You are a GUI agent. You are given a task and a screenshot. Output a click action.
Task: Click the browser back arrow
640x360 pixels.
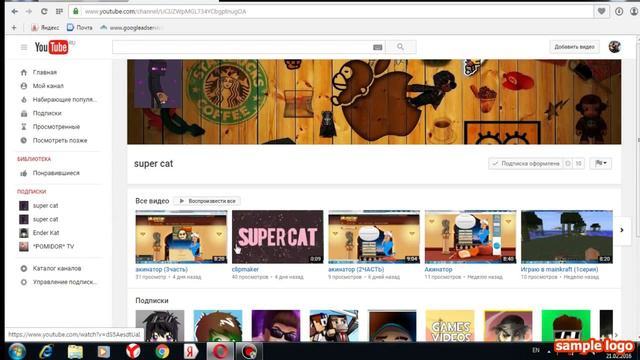click(15, 11)
